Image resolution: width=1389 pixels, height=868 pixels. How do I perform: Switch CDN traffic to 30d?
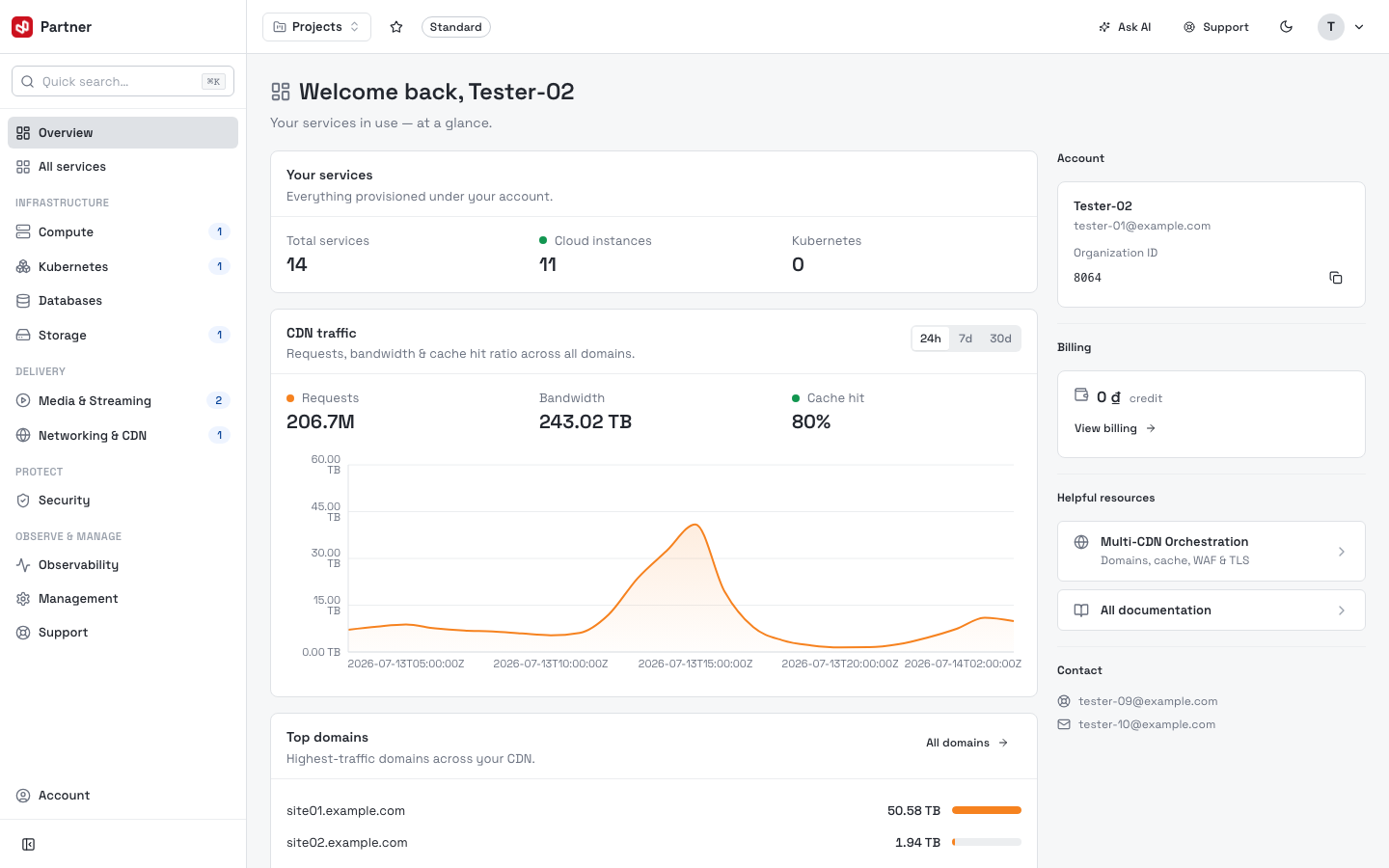(x=1000, y=339)
